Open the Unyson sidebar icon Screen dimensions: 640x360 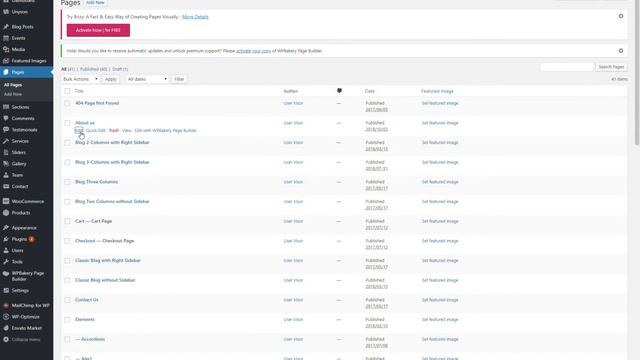coord(6,12)
